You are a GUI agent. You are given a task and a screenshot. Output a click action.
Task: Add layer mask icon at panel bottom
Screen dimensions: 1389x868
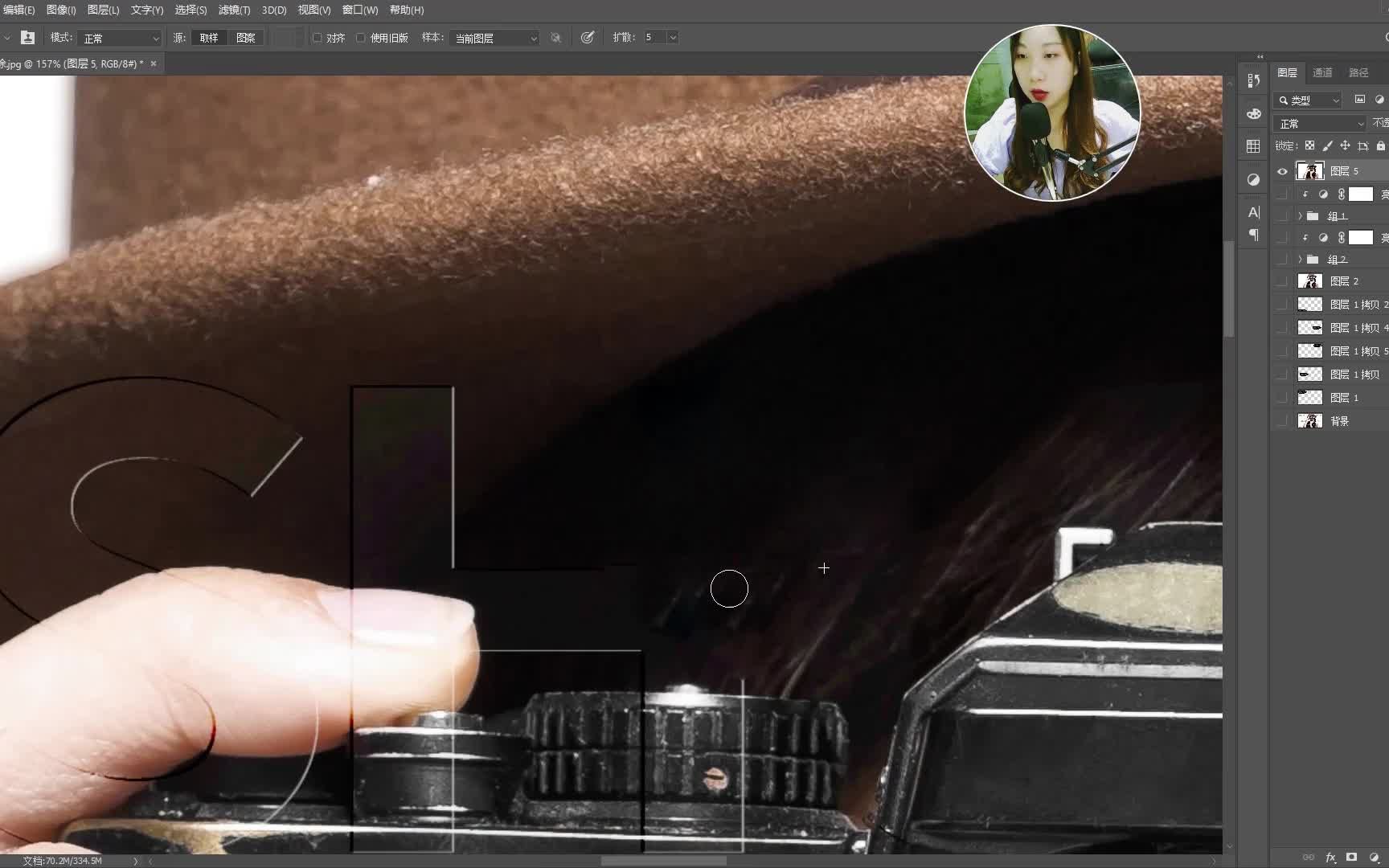coord(1352,858)
